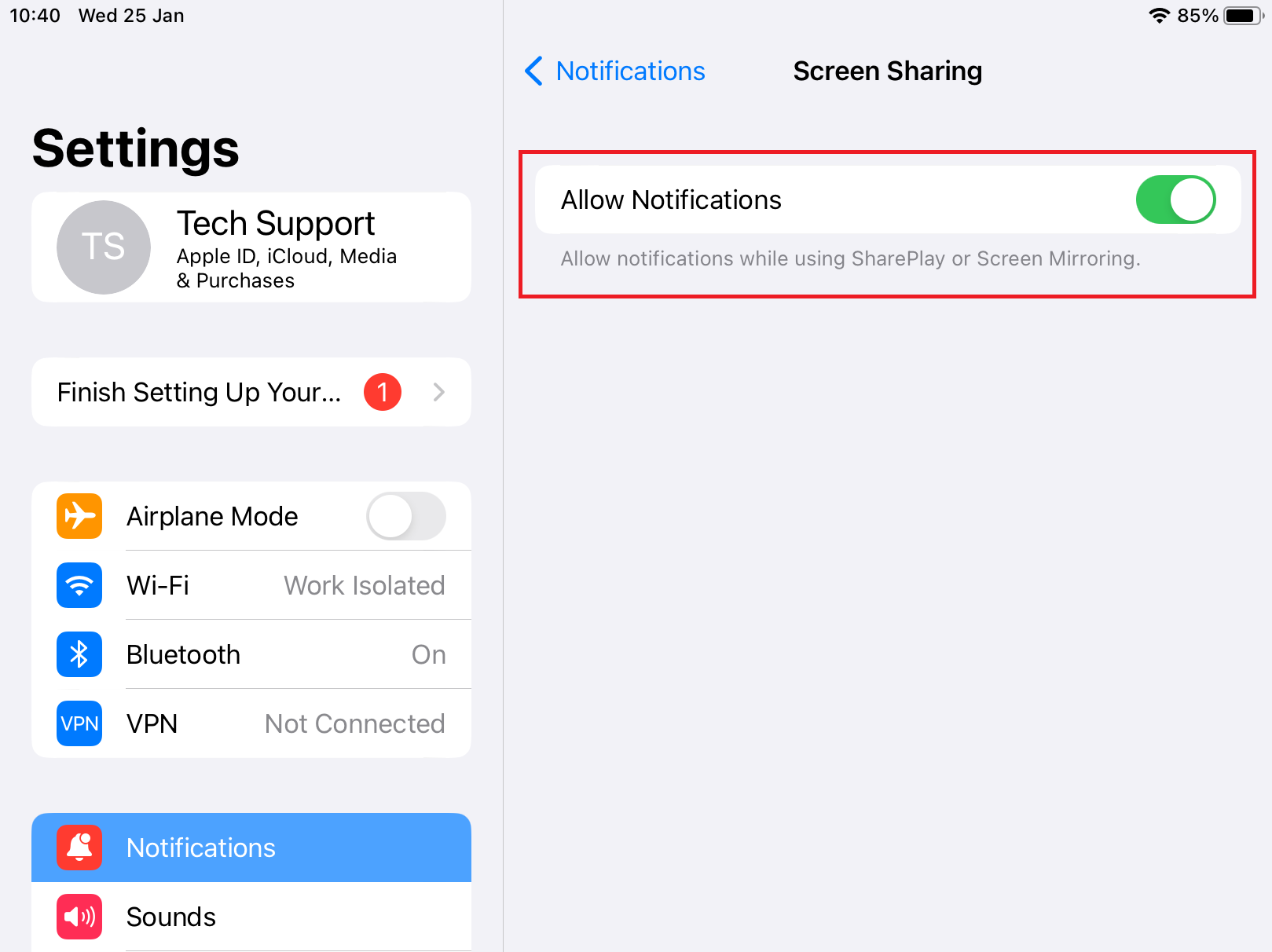Enable the Airplane Mode switch
1272x952 pixels.
click(406, 516)
